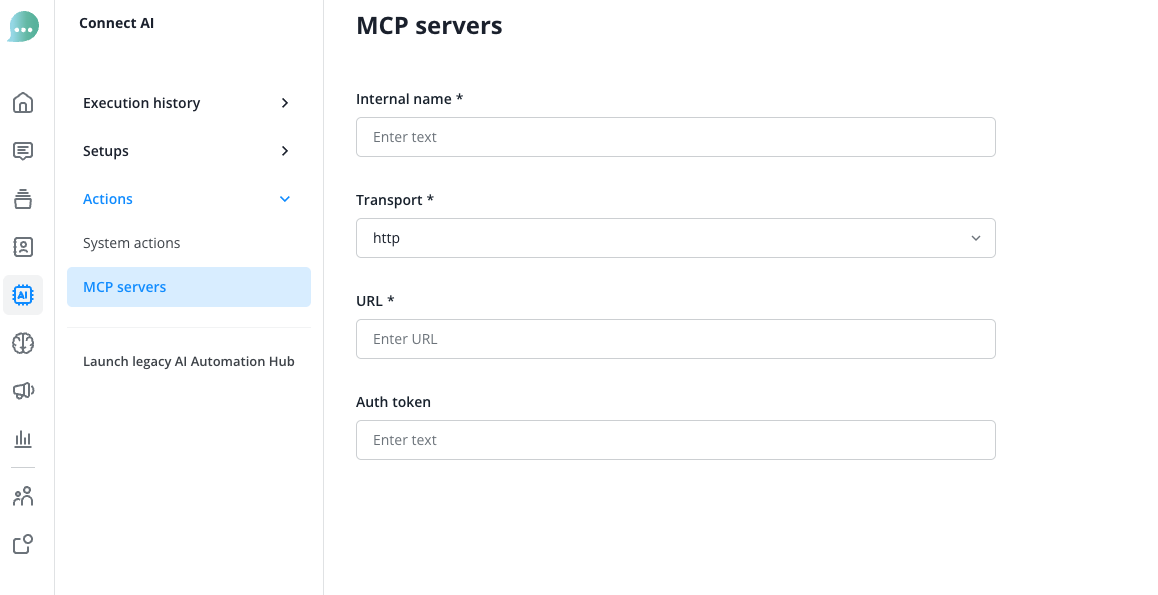Open the team people icon

[x=23, y=496]
